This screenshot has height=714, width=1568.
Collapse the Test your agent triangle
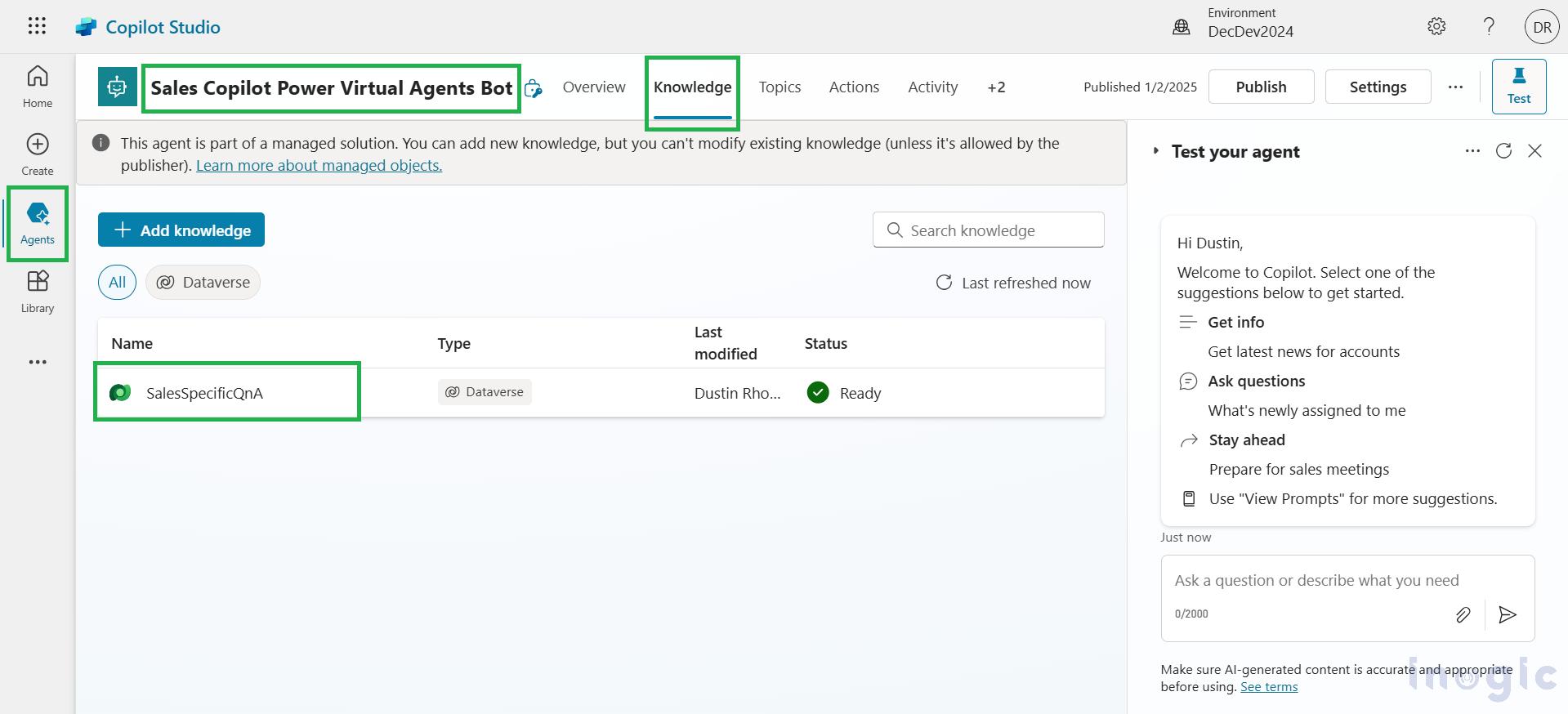pos(1155,151)
